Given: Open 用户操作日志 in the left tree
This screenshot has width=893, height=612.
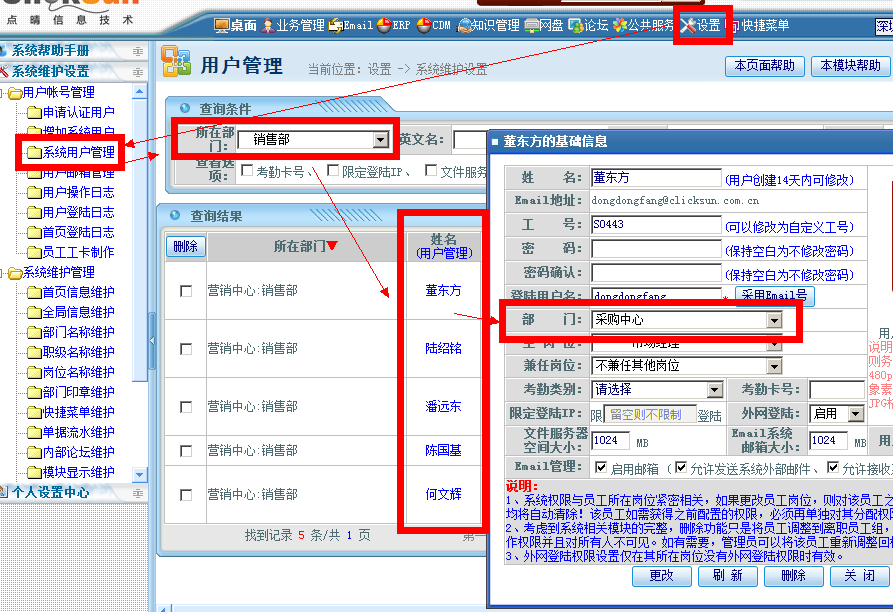Looking at the screenshot, I should [x=77, y=192].
